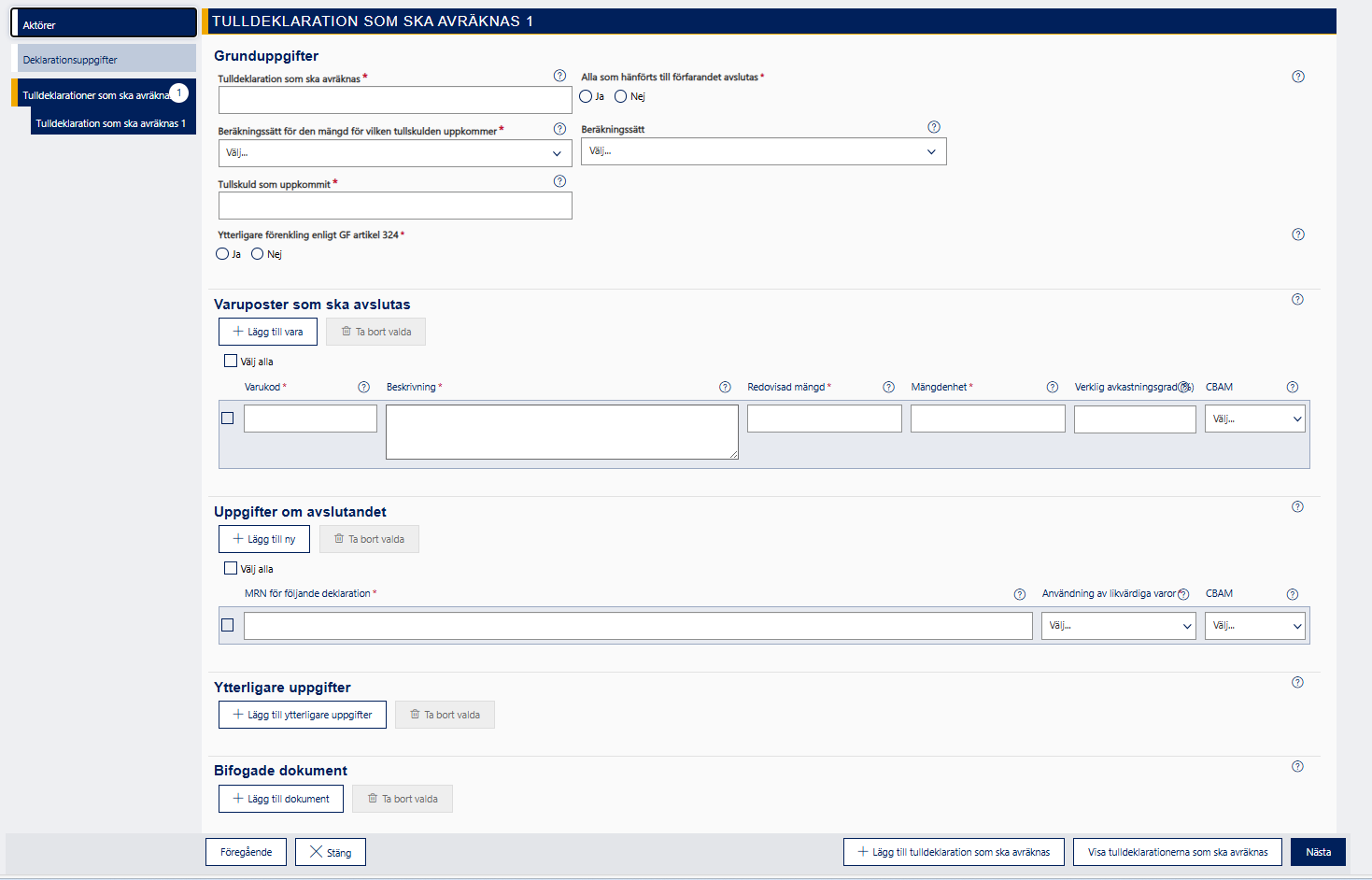Select Nej for Ytterligare förenkling enligt GF artikel 324
The height and width of the screenshot is (880, 1372).
click(x=258, y=254)
